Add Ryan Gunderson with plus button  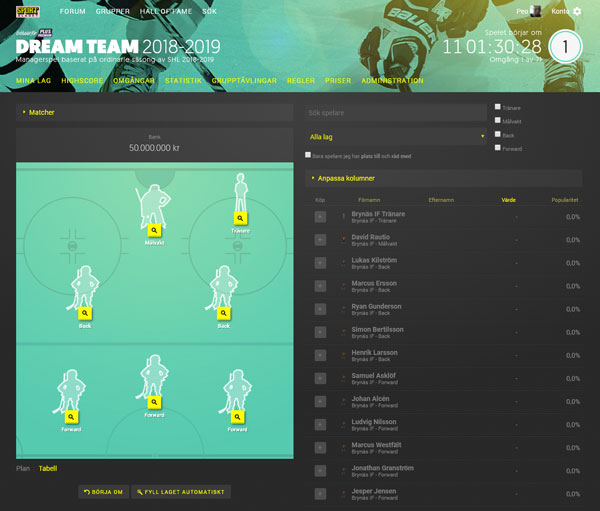click(320, 309)
